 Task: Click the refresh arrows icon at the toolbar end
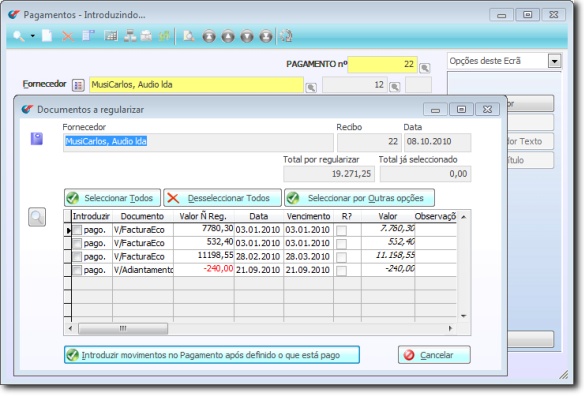(286, 36)
